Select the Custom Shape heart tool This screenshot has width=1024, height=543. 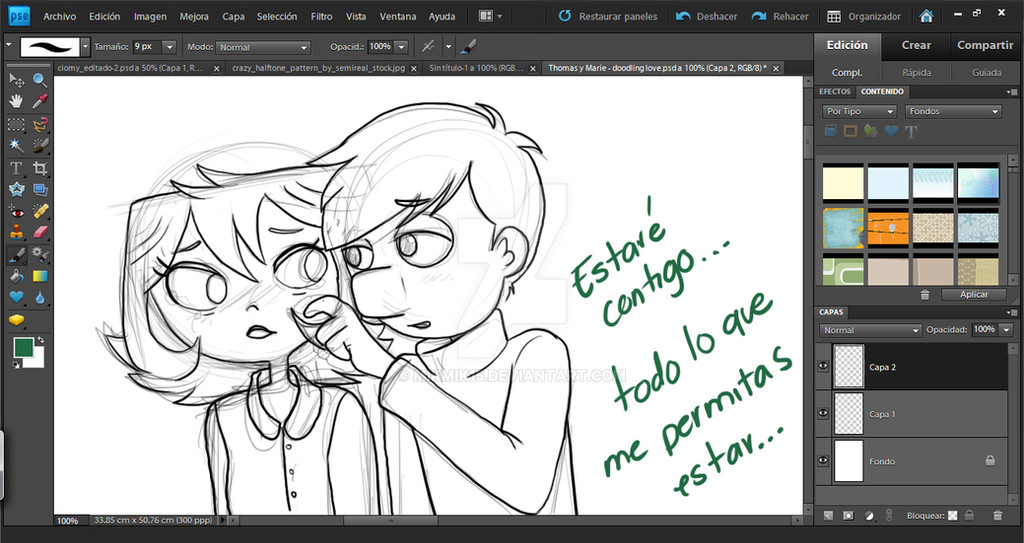tap(16, 297)
